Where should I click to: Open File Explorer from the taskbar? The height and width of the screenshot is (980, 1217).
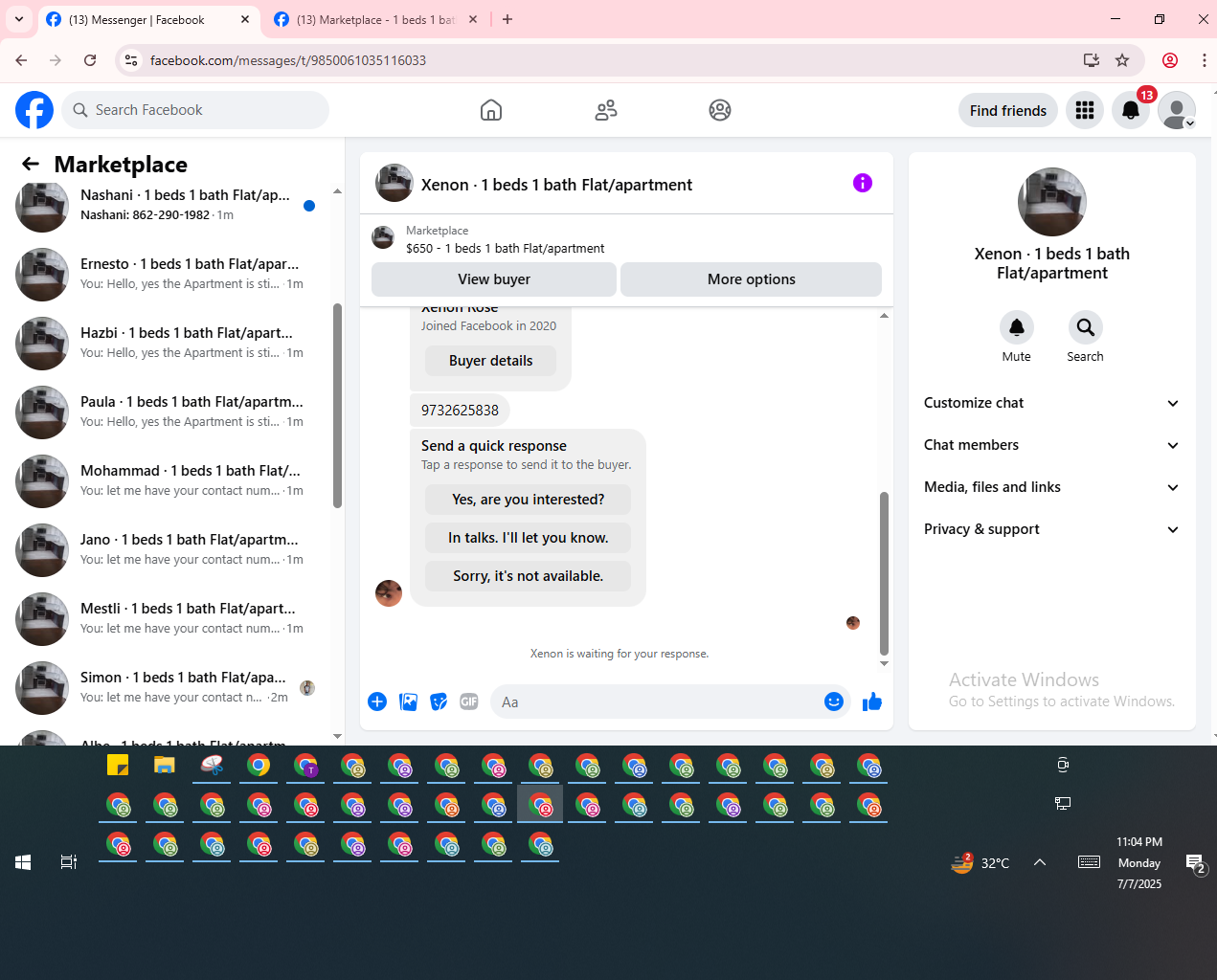pos(165,766)
